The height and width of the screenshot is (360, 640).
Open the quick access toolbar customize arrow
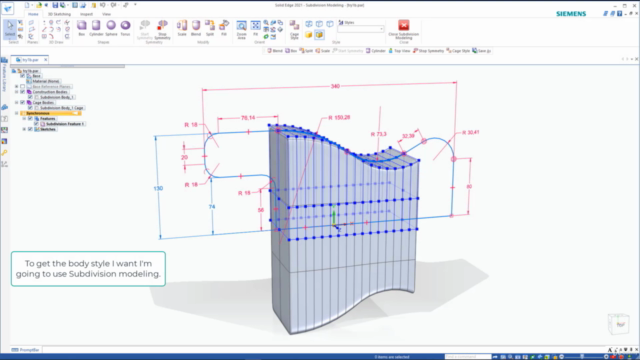tap(135, 5)
